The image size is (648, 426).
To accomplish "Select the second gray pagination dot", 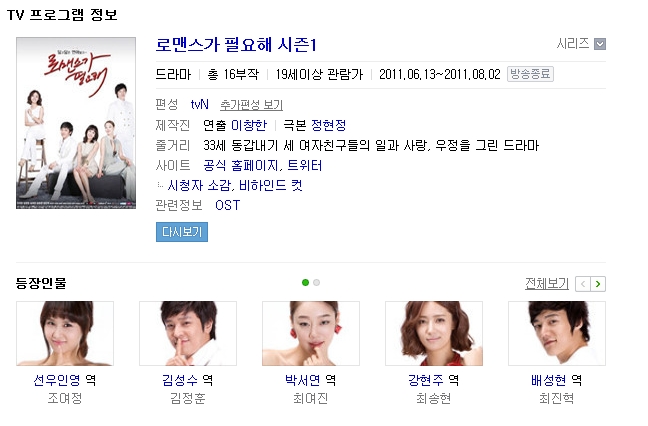I will pyautogui.click(x=317, y=283).
